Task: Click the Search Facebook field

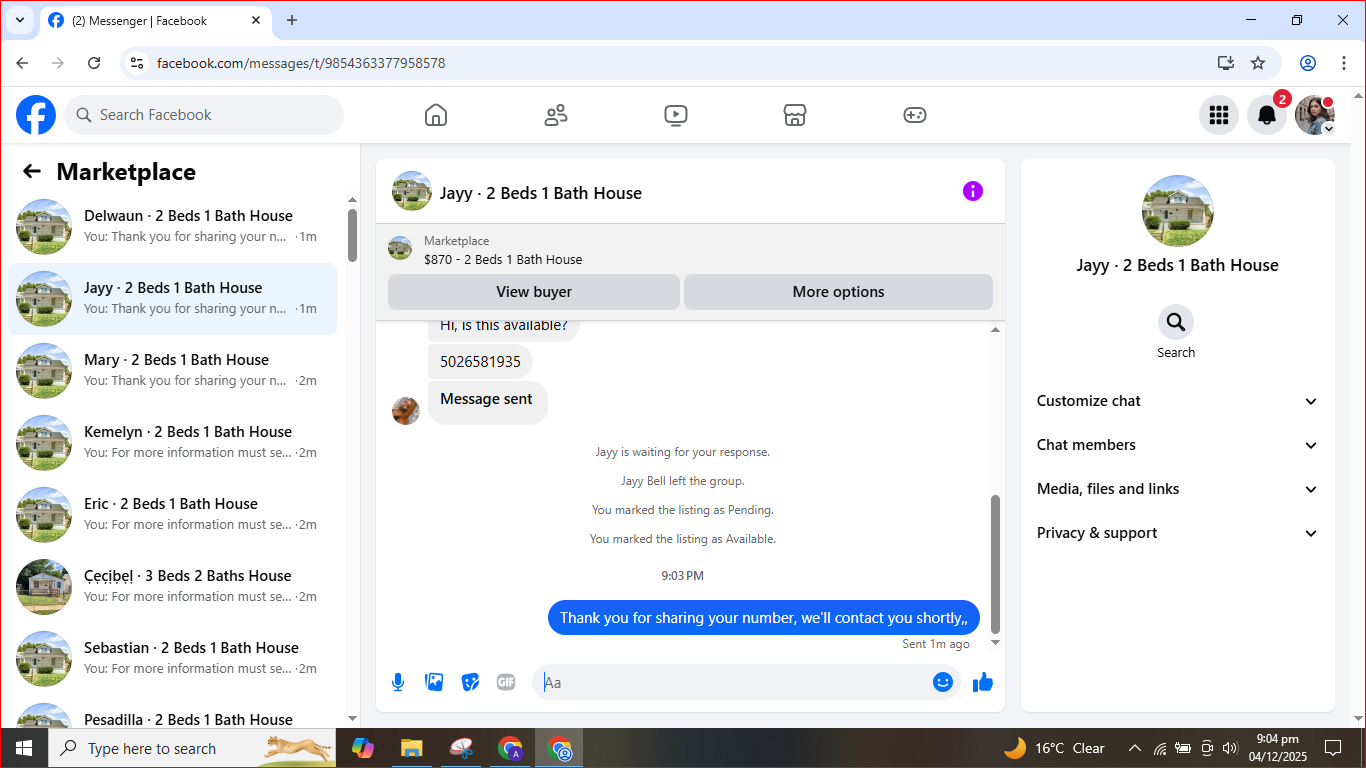Action: (204, 115)
